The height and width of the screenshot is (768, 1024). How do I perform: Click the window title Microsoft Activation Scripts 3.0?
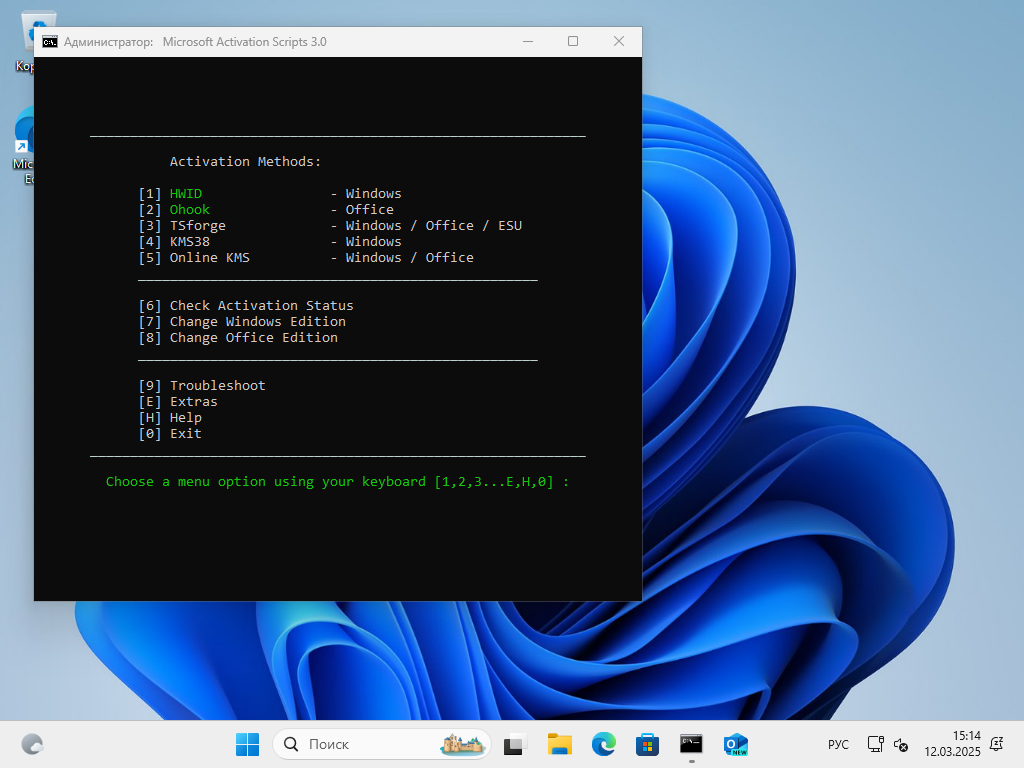point(244,42)
